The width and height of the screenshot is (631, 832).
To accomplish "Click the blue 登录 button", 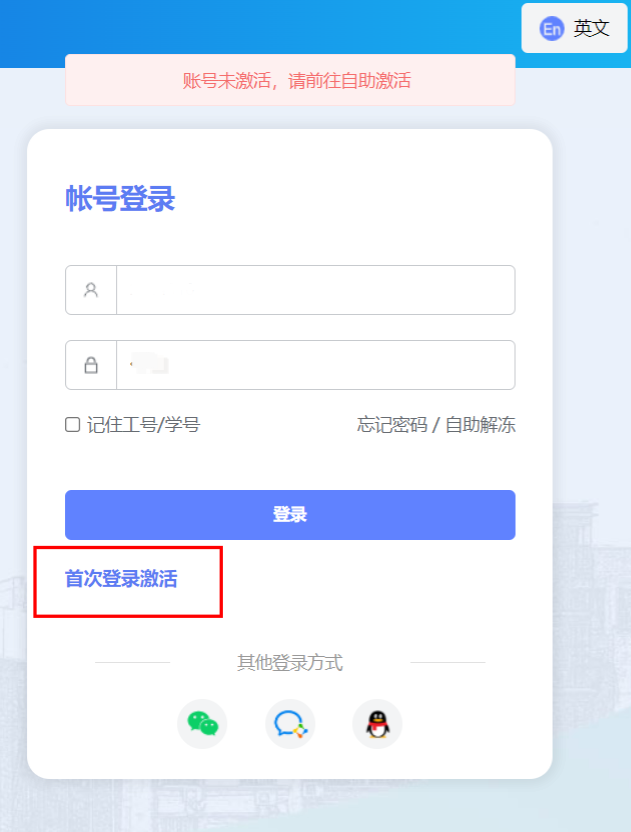I will (290, 515).
